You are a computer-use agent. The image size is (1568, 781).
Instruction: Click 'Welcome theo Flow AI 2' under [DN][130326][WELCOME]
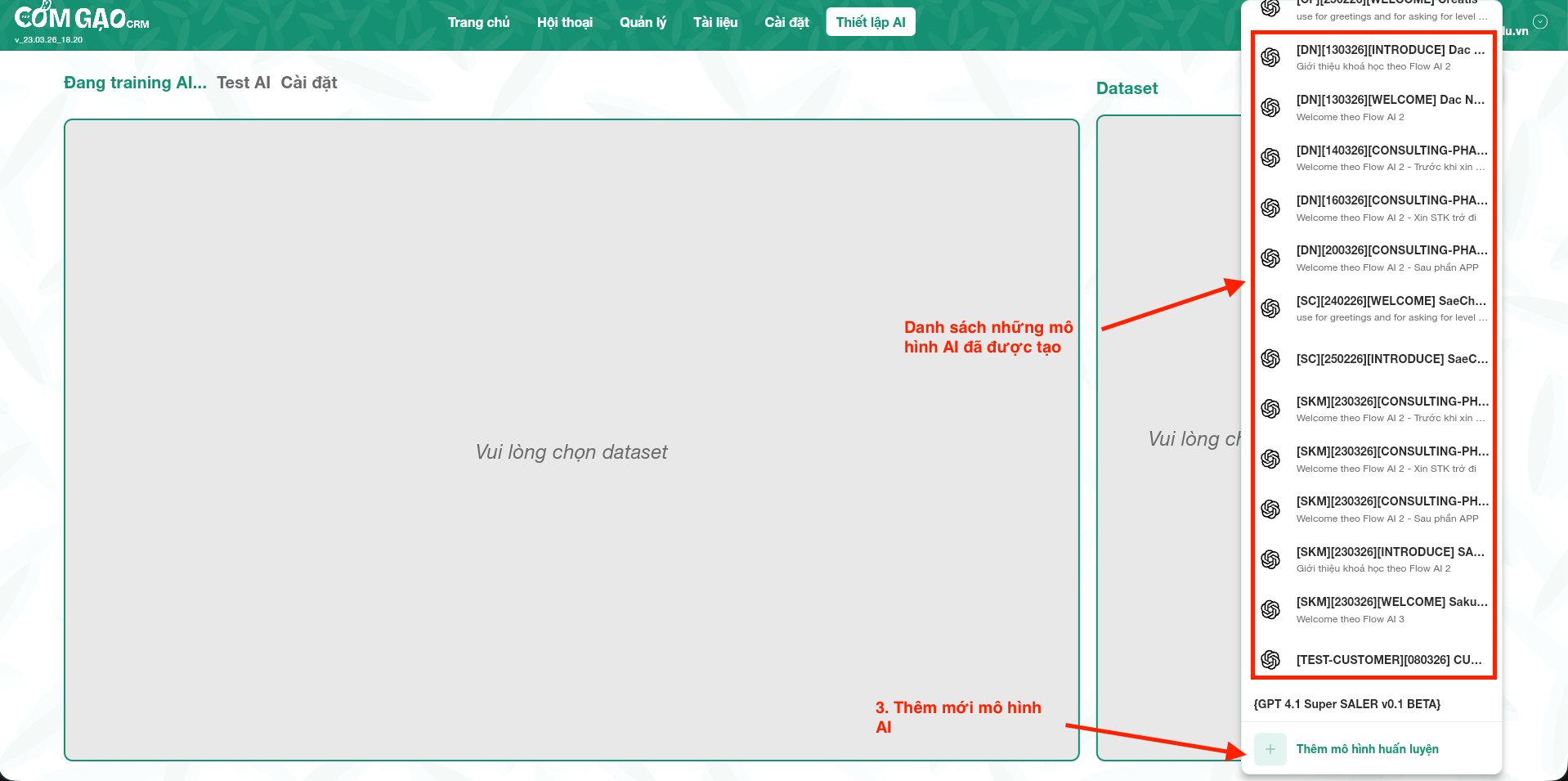point(1350,117)
